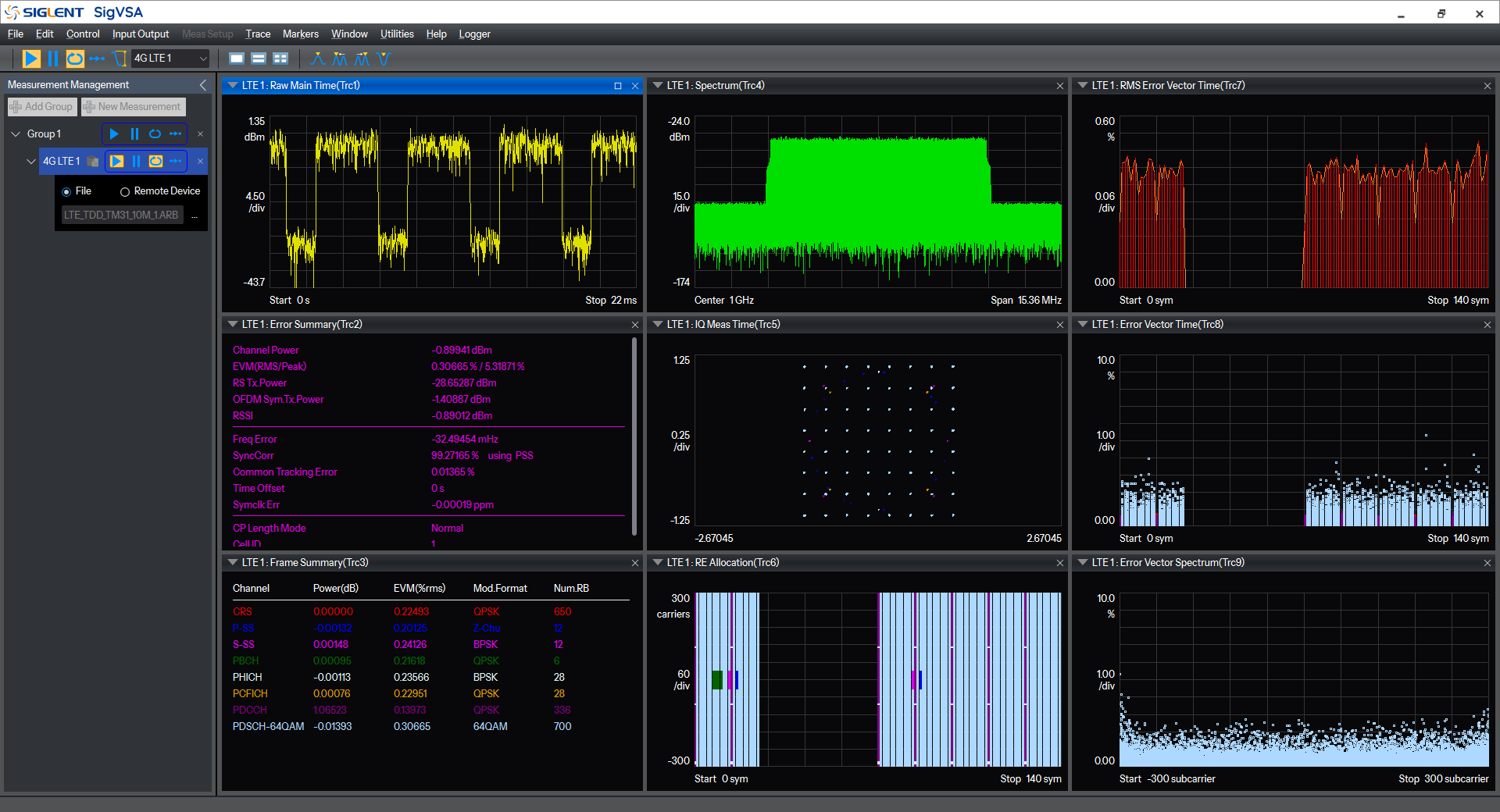Click the next peak right marker icon

pos(361,59)
